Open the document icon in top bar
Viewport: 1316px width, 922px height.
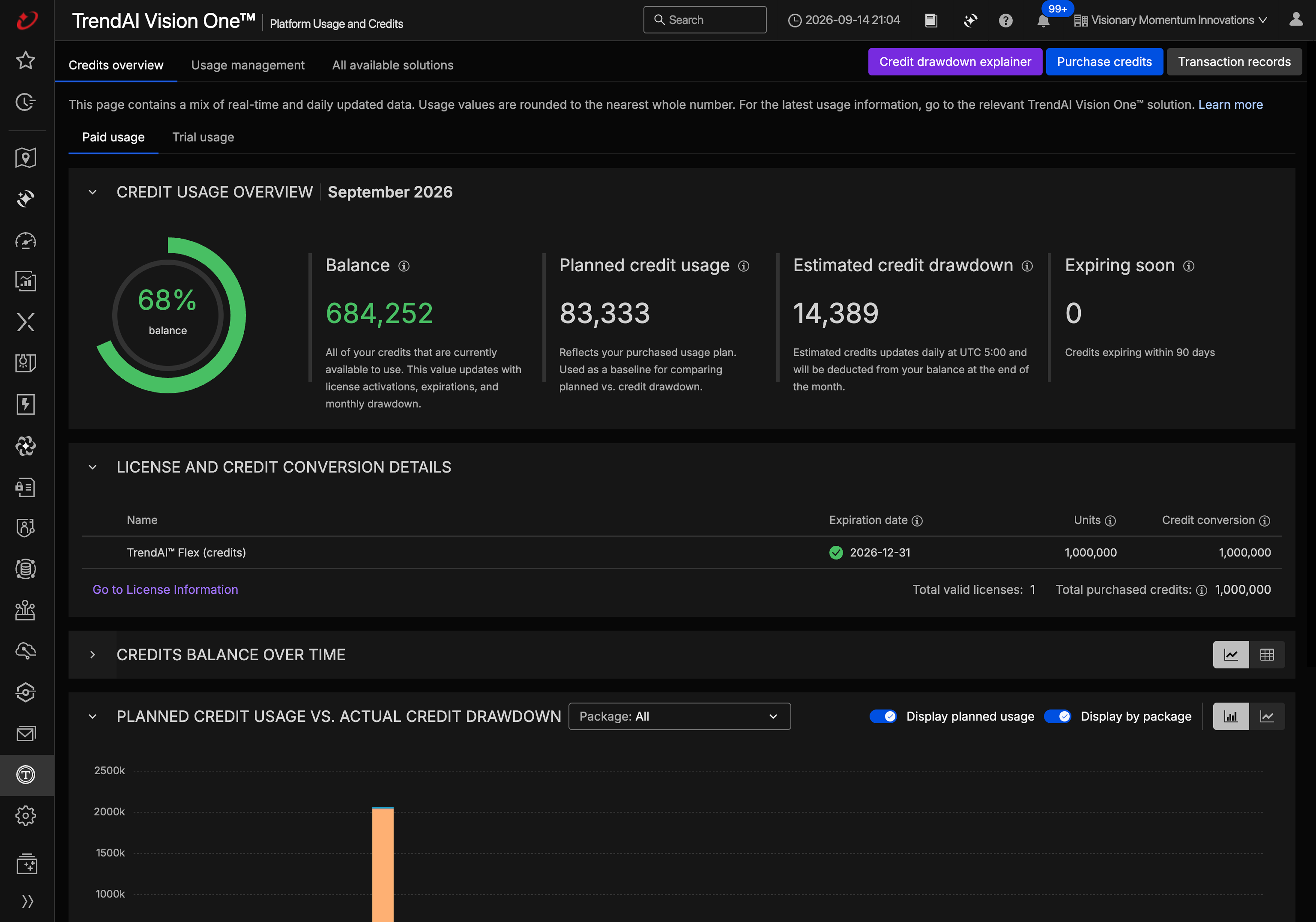[931, 21]
